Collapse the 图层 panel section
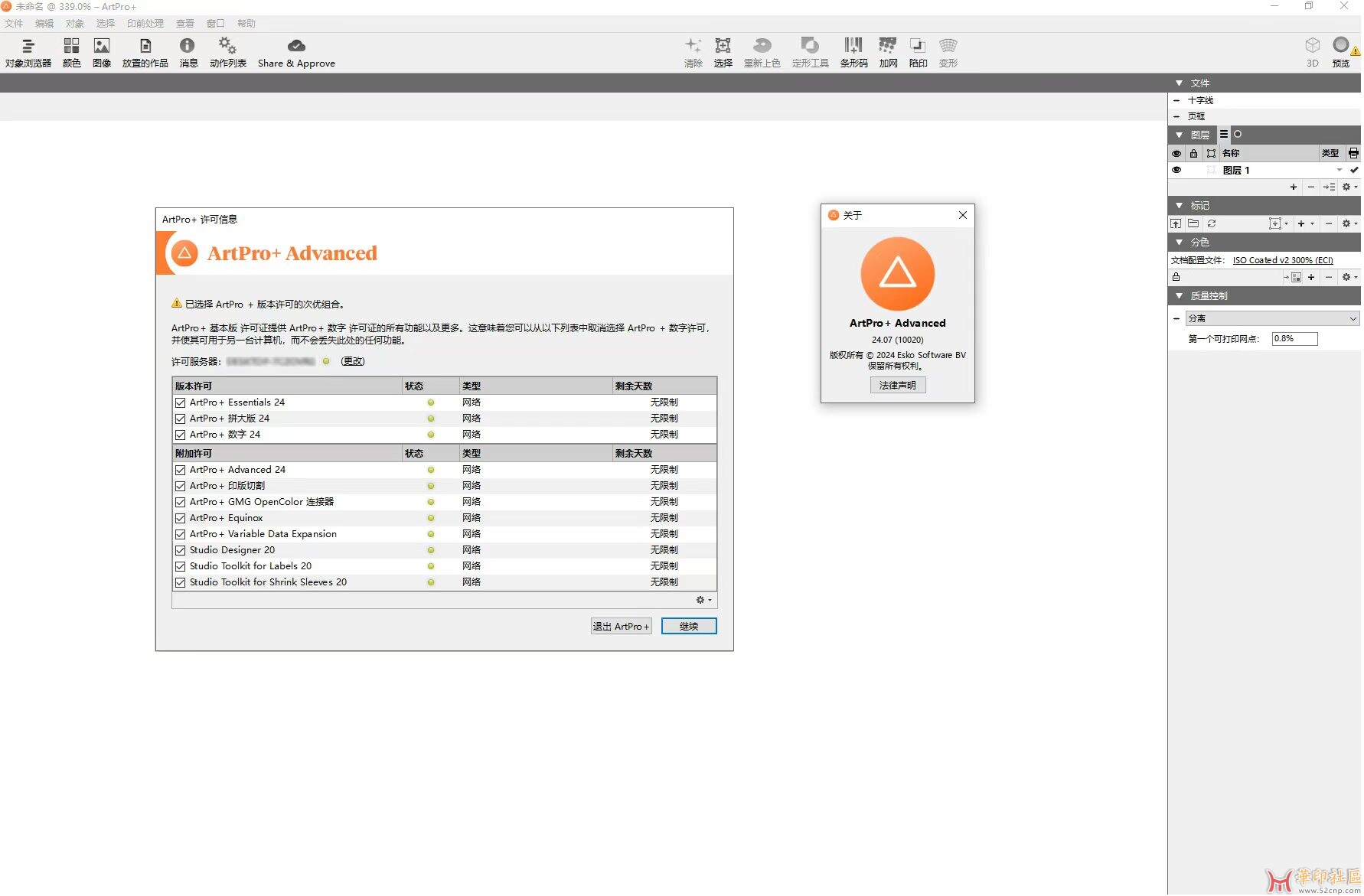Screen dimensions: 1364x896 (1179, 135)
